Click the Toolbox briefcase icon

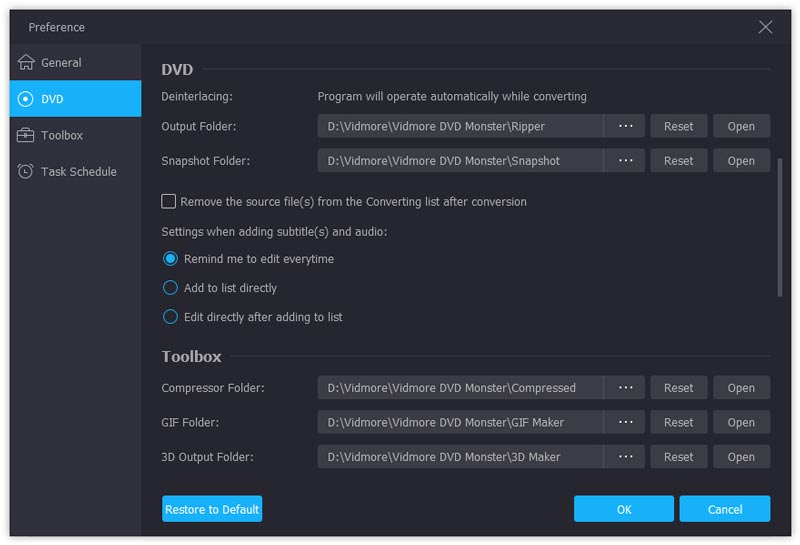(25, 135)
